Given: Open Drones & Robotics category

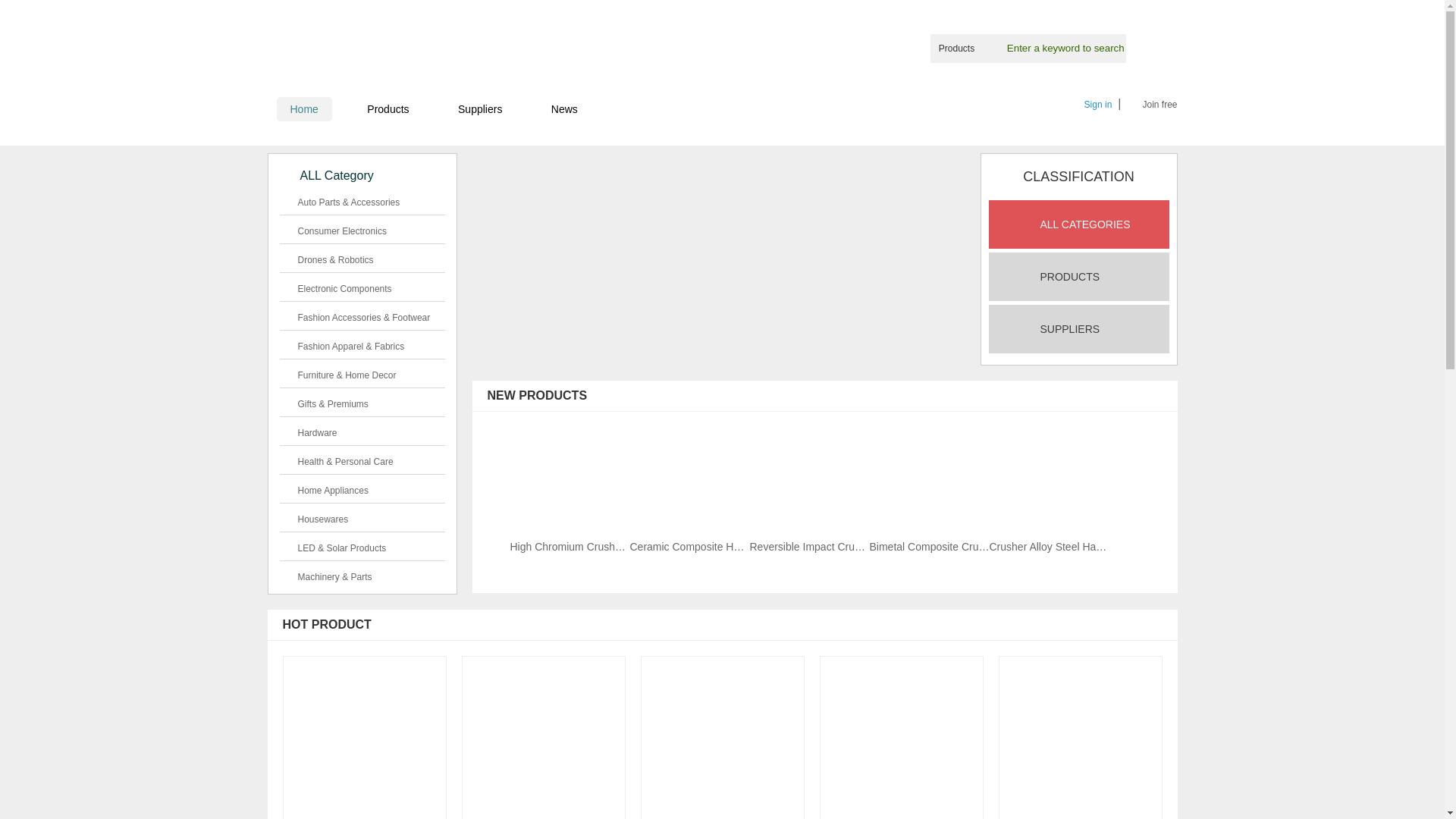Looking at the screenshot, I should (x=335, y=260).
